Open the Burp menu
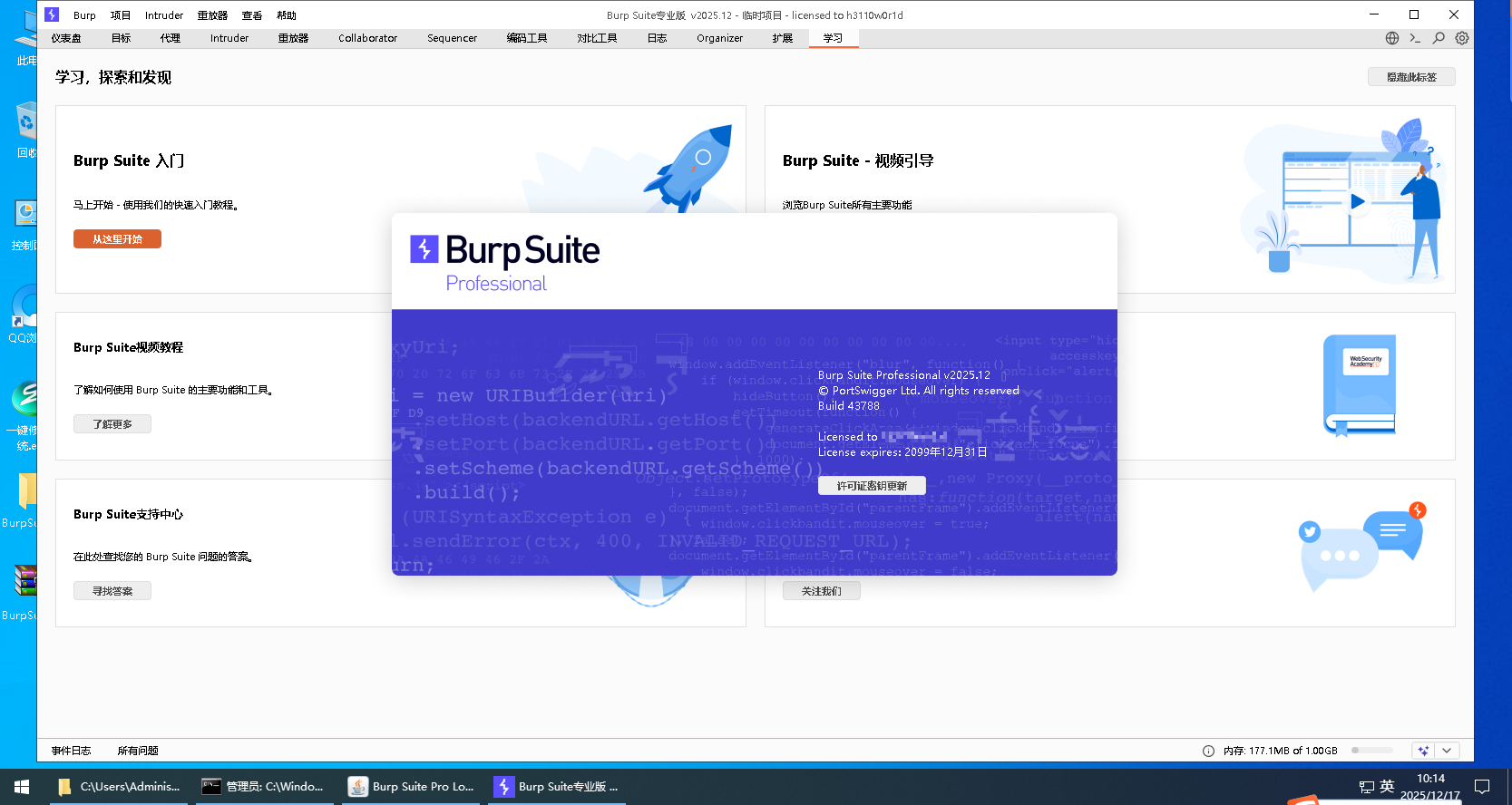 (x=84, y=15)
